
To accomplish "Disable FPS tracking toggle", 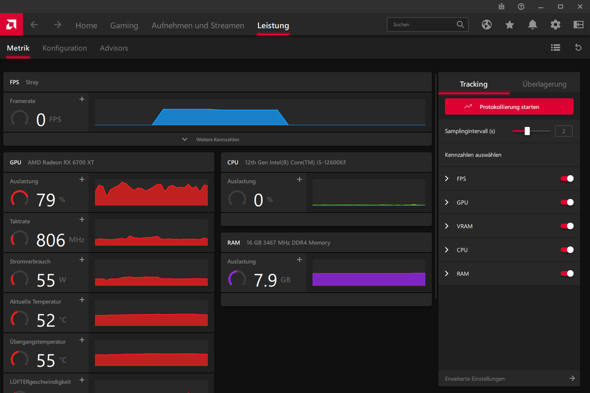I will [567, 178].
